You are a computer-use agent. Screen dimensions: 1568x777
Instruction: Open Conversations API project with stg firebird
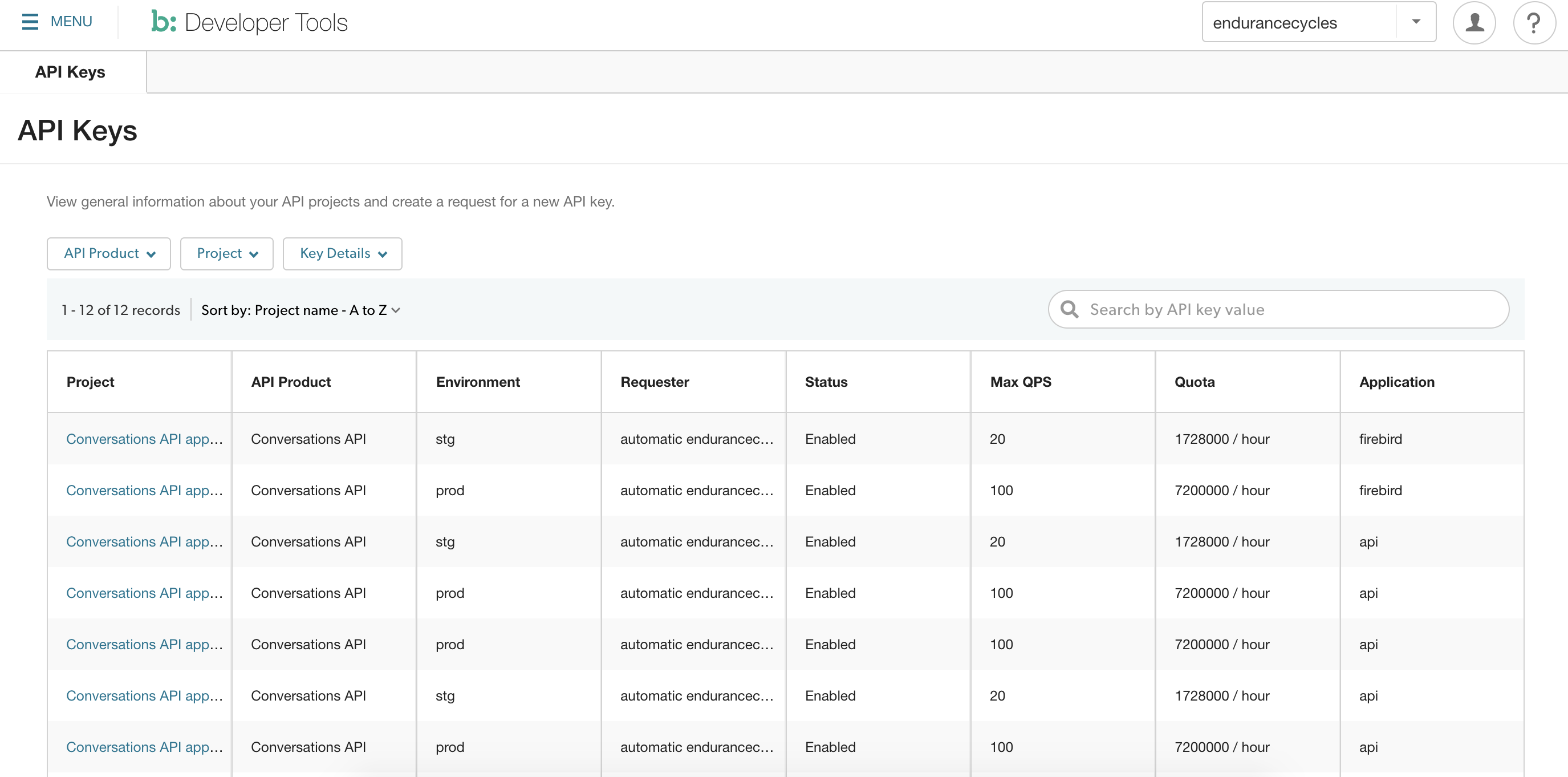(x=144, y=439)
